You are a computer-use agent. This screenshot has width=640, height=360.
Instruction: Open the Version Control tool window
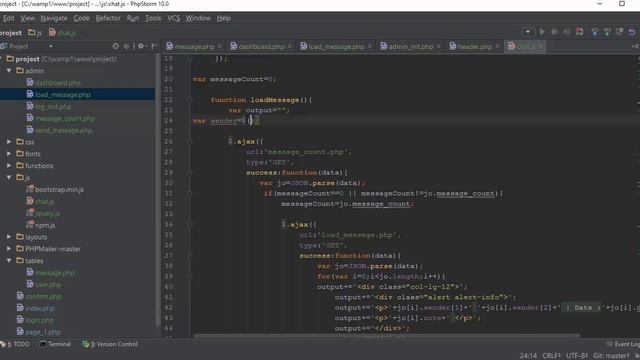click(110, 344)
